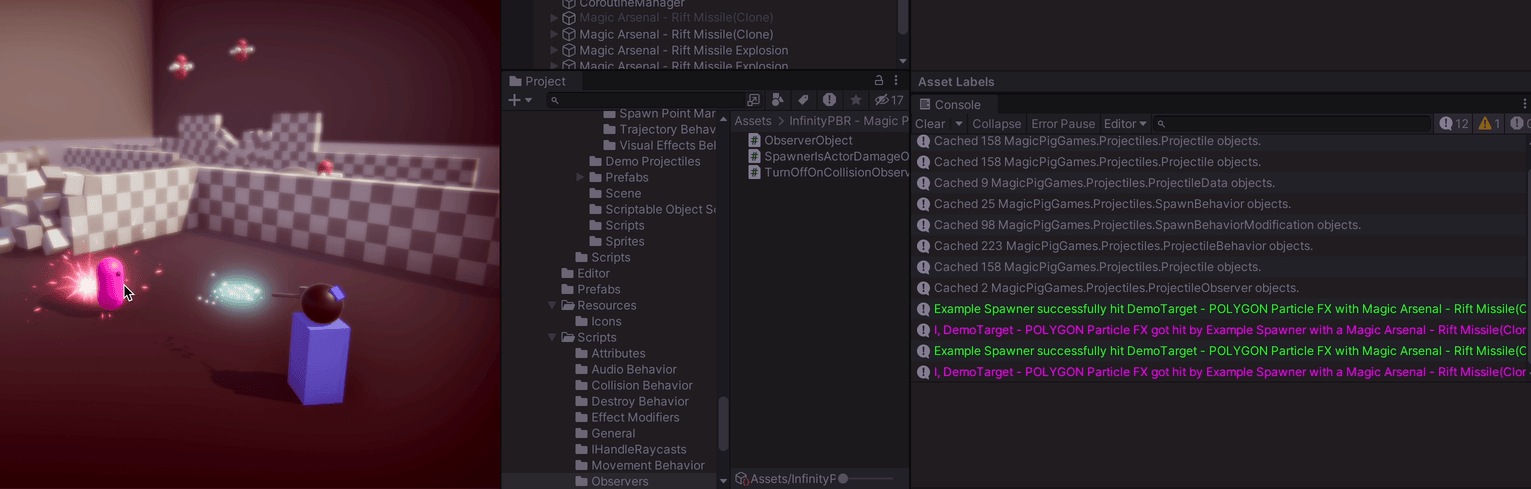
Task: Open the dropdown arrow next to Clear
Action: [959, 124]
